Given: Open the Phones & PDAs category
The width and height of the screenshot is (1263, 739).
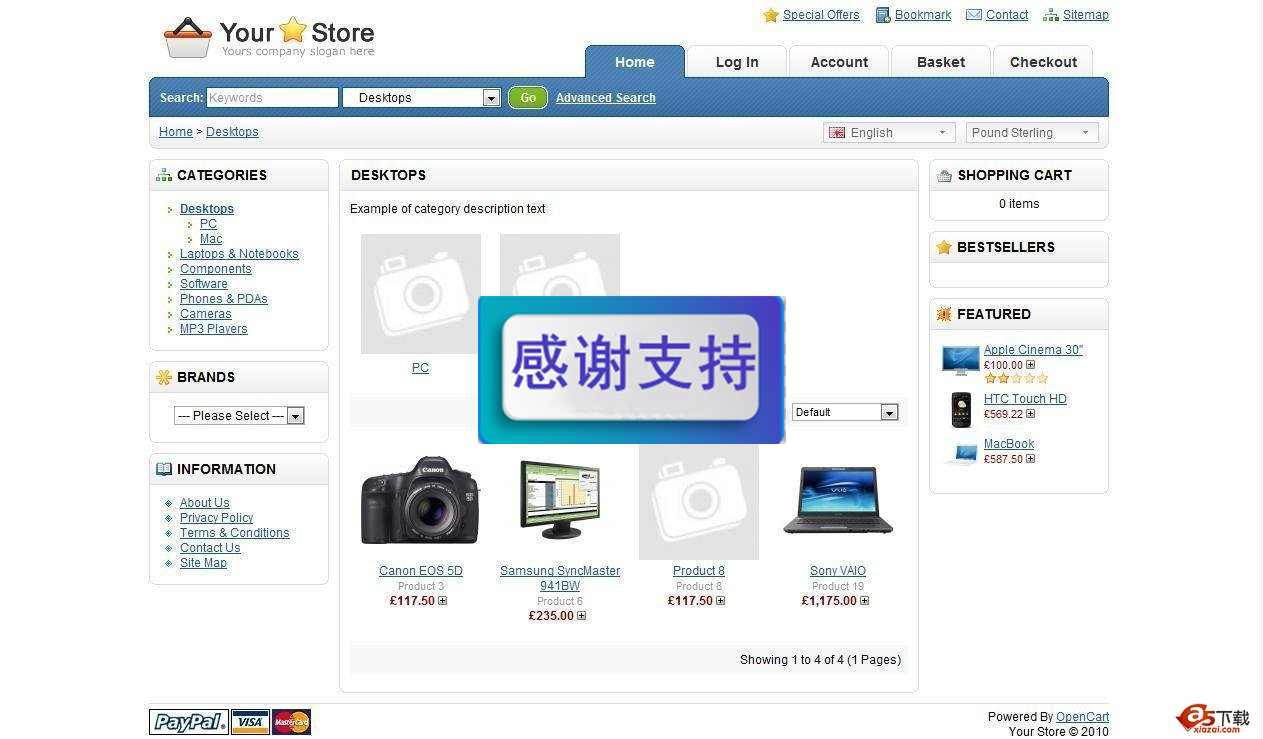Looking at the screenshot, I should [224, 299].
